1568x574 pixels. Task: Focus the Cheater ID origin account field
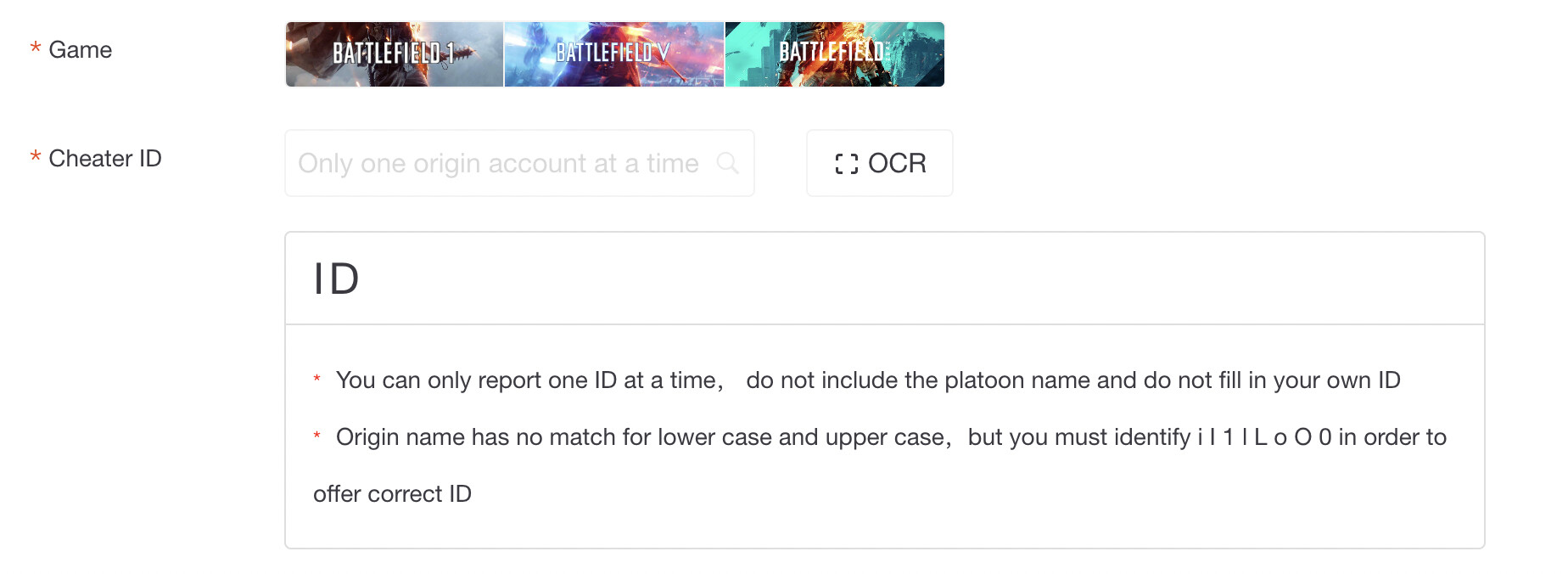(x=519, y=163)
